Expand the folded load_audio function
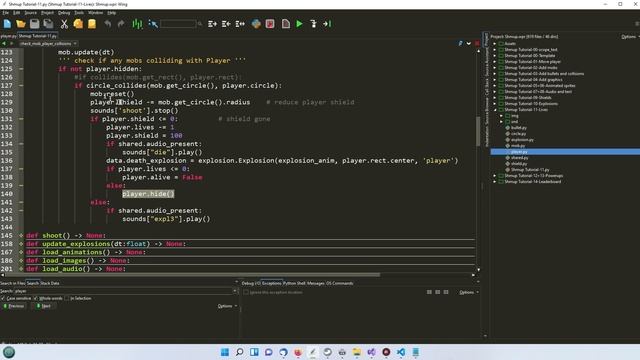The image size is (640, 360). (x=21, y=269)
